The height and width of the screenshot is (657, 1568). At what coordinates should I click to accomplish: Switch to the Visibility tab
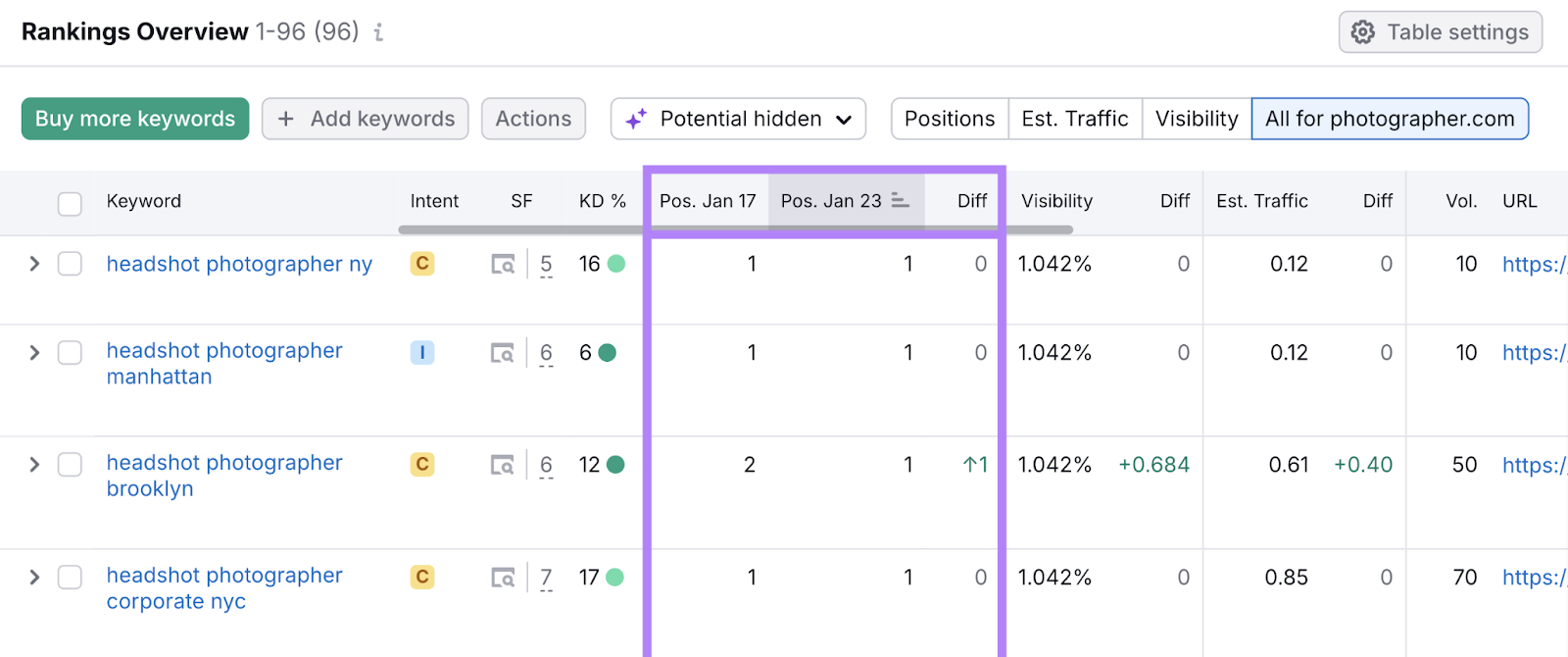(1197, 119)
